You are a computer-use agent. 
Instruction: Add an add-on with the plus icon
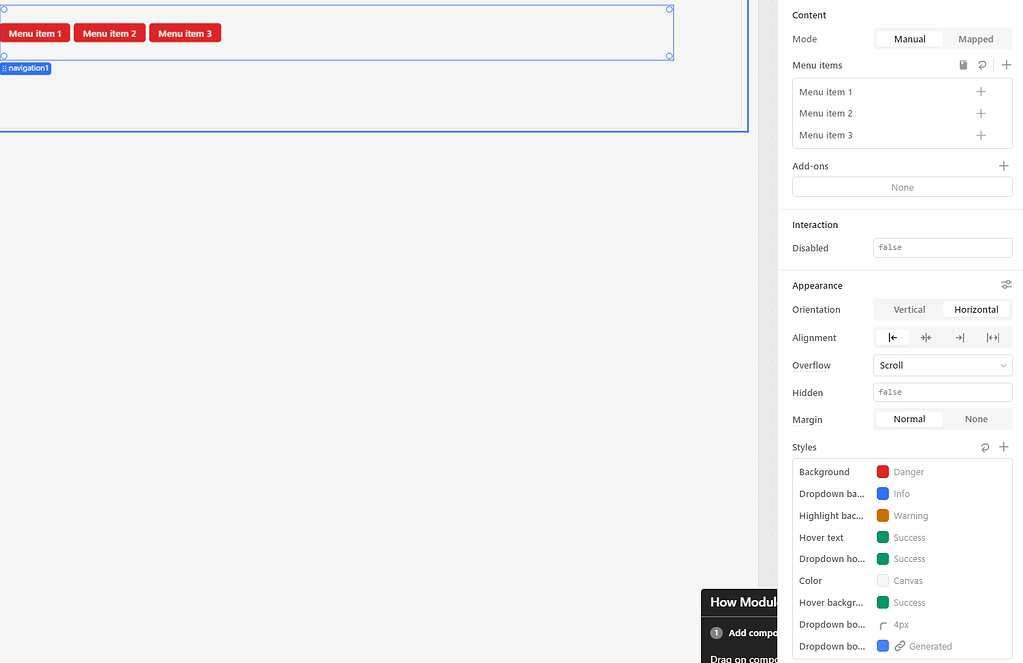click(1004, 165)
